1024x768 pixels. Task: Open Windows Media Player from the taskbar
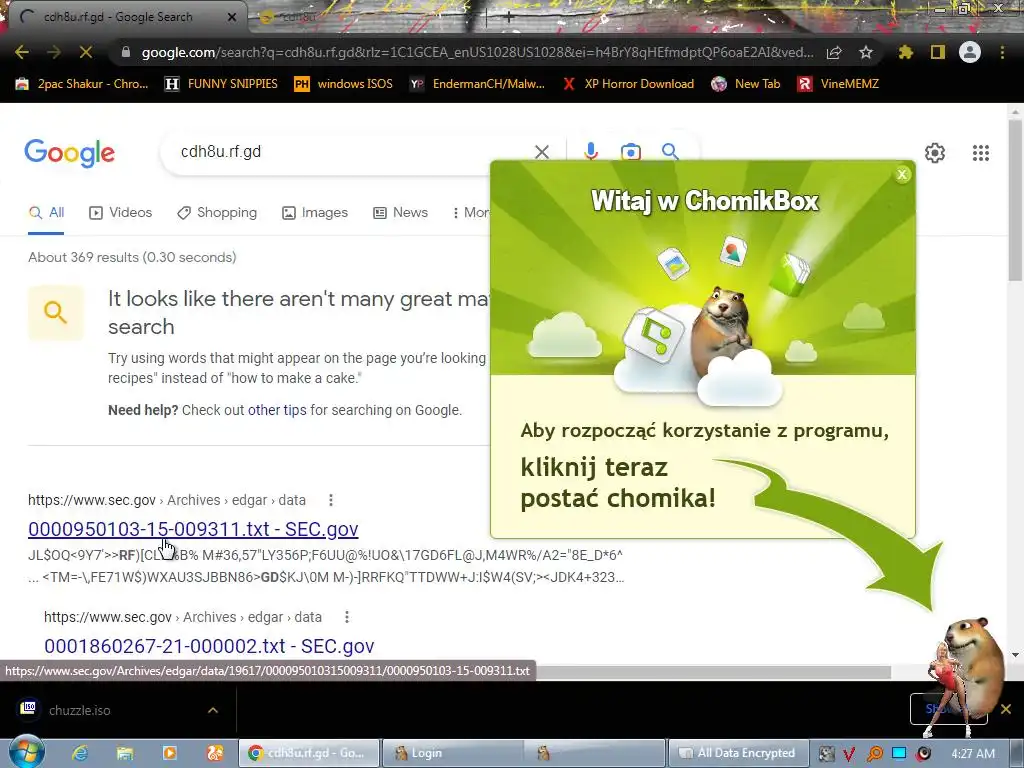pos(169,753)
